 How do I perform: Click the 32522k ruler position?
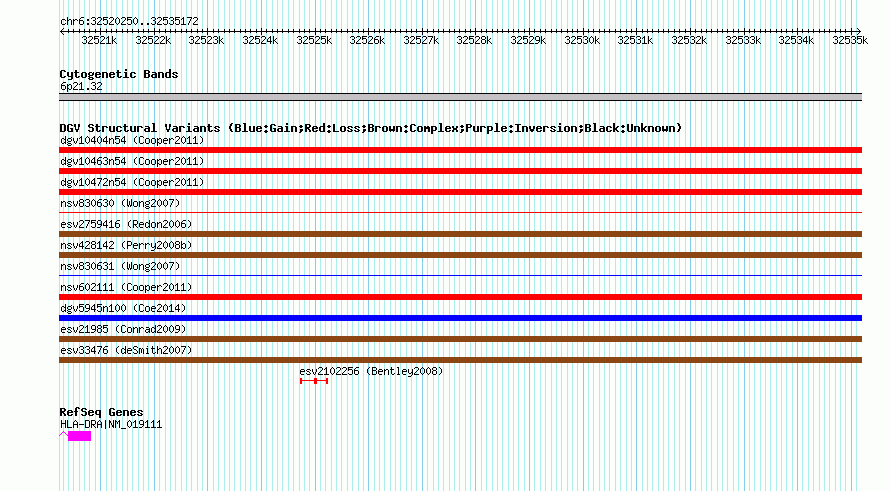(x=153, y=40)
